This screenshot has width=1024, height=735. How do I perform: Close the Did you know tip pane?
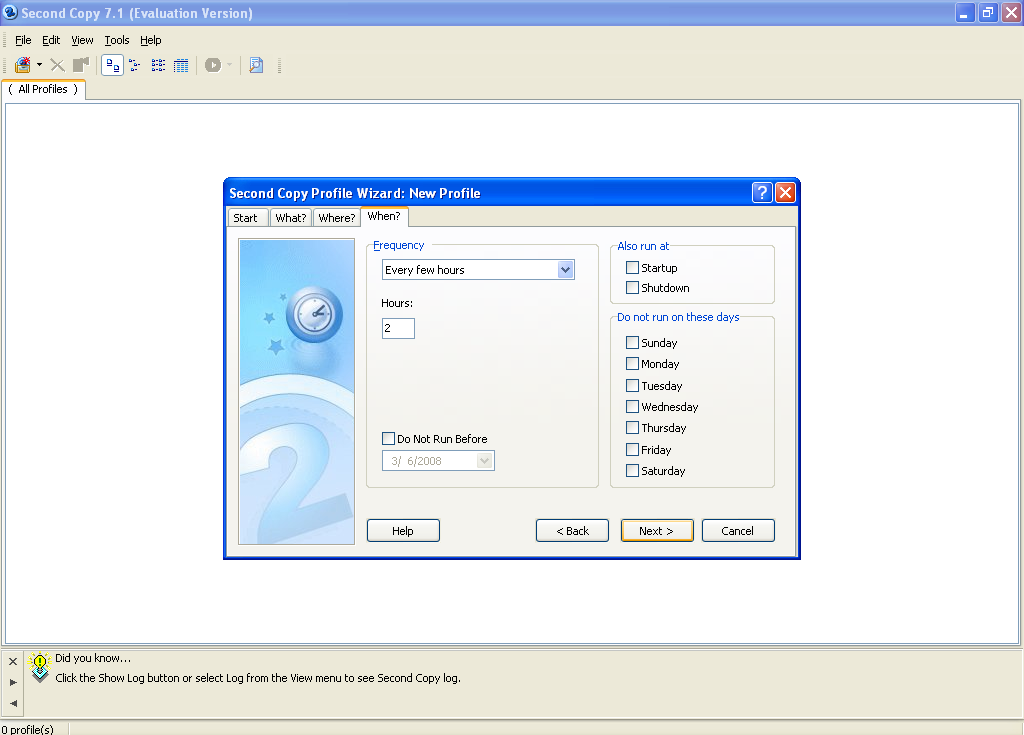coord(13,662)
